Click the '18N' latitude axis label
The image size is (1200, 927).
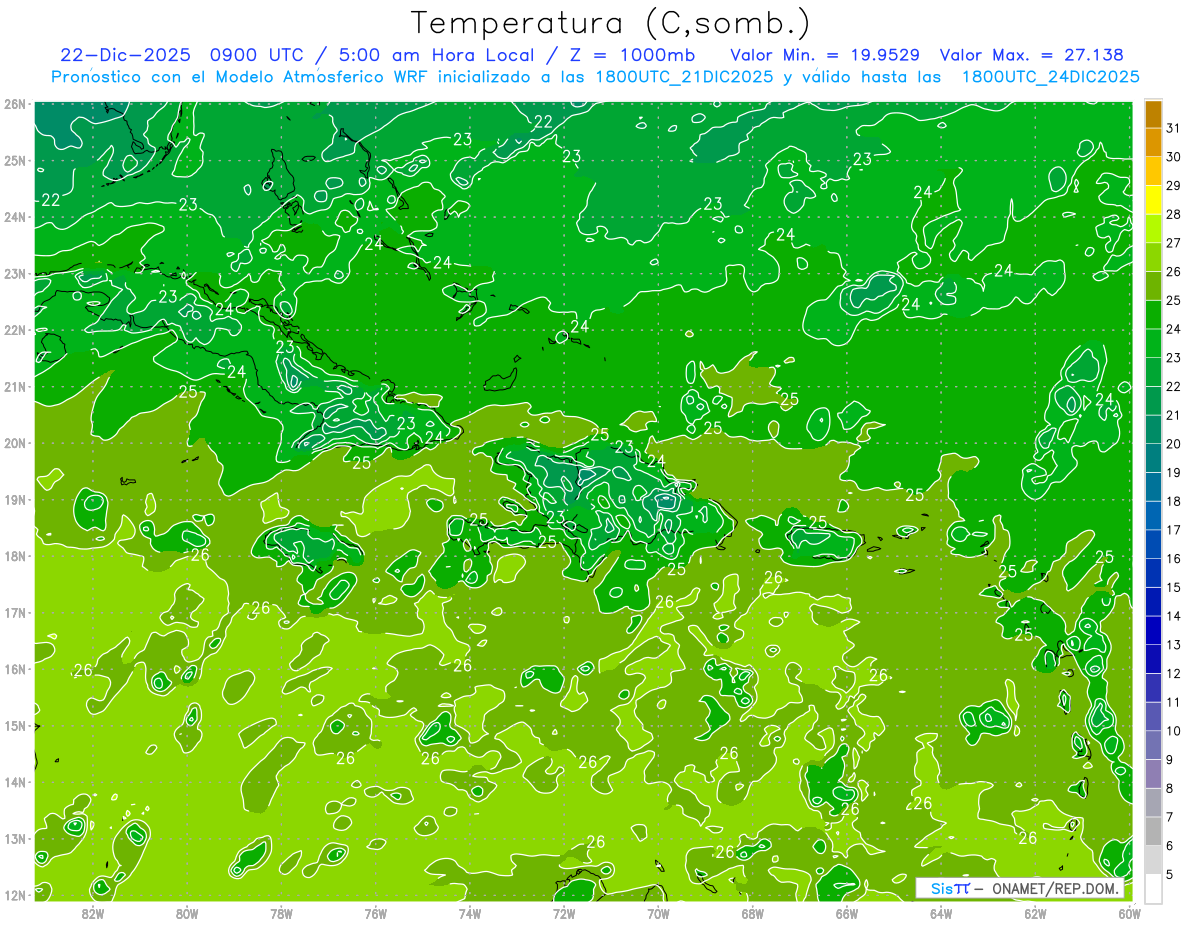(15, 556)
